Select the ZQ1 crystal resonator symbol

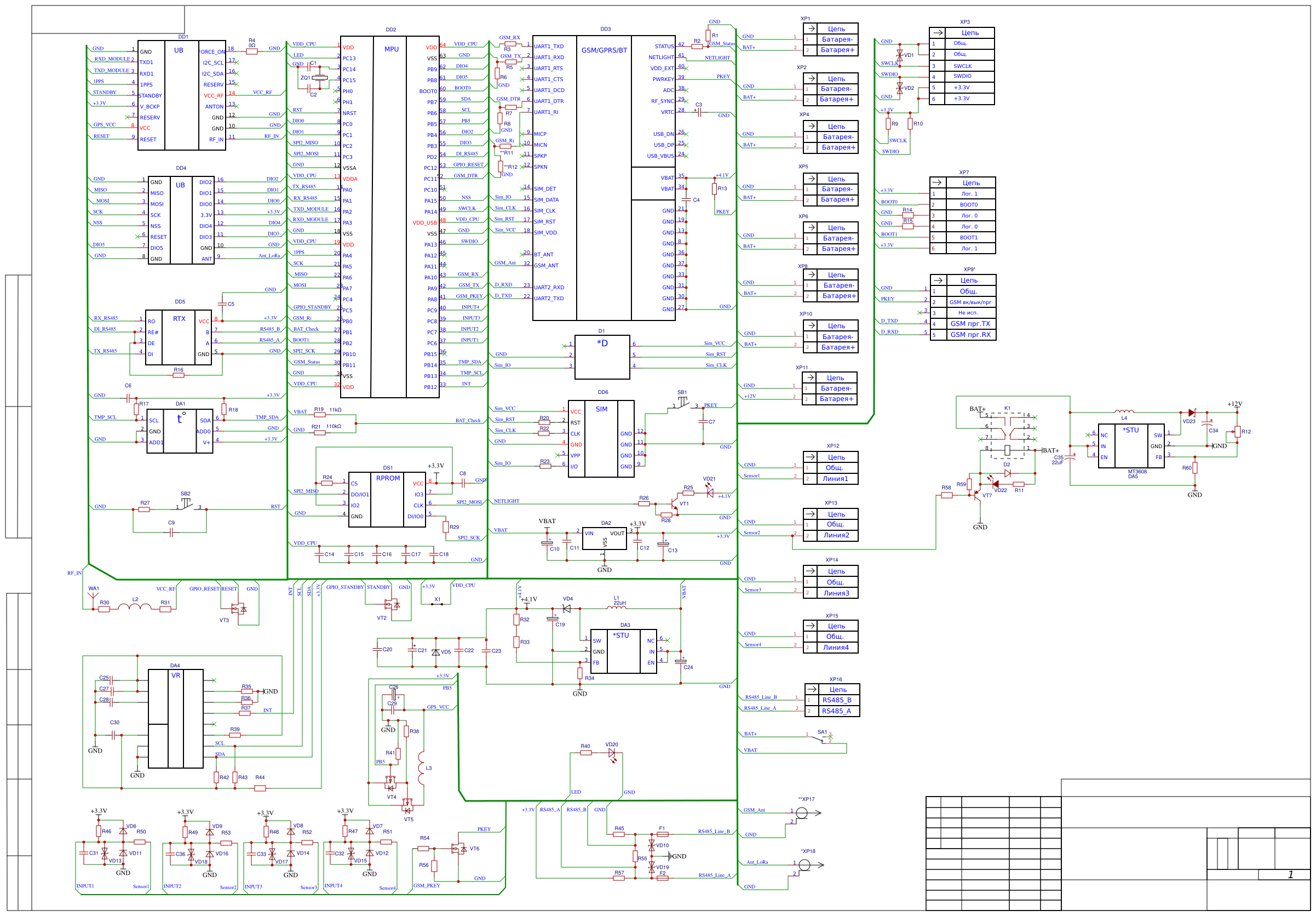(x=320, y=77)
